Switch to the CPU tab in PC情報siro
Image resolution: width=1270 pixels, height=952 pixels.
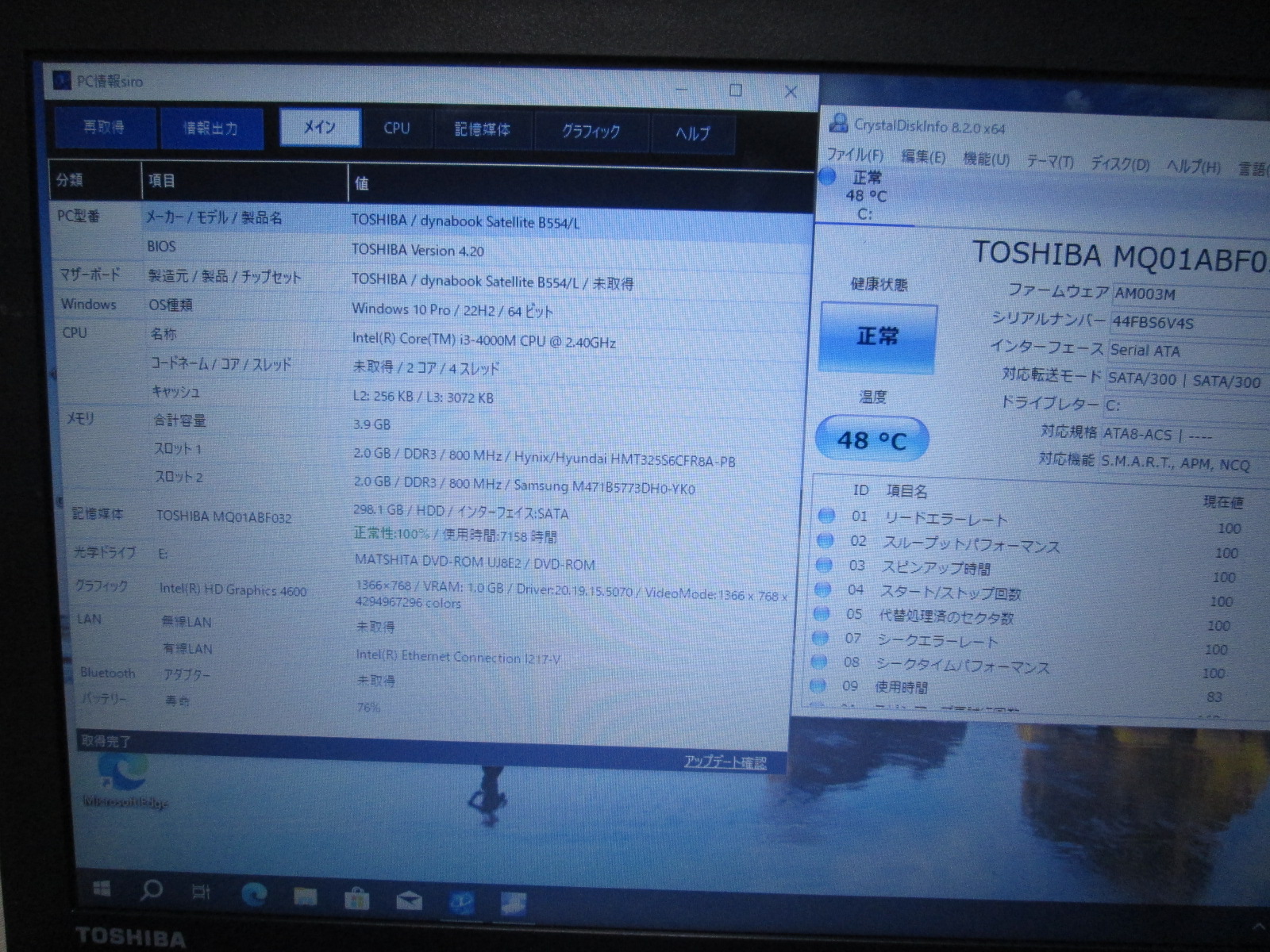pos(397,129)
